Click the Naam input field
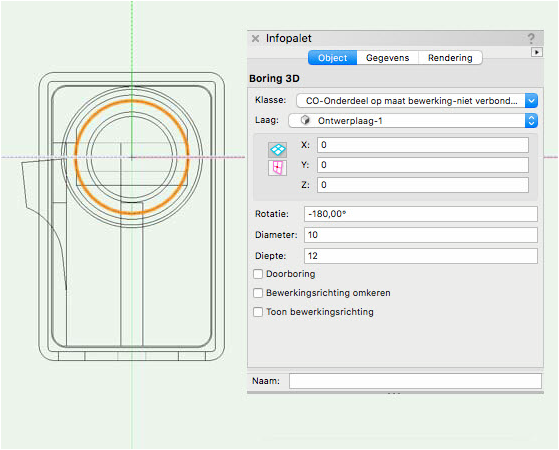 pyautogui.click(x=415, y=381)
